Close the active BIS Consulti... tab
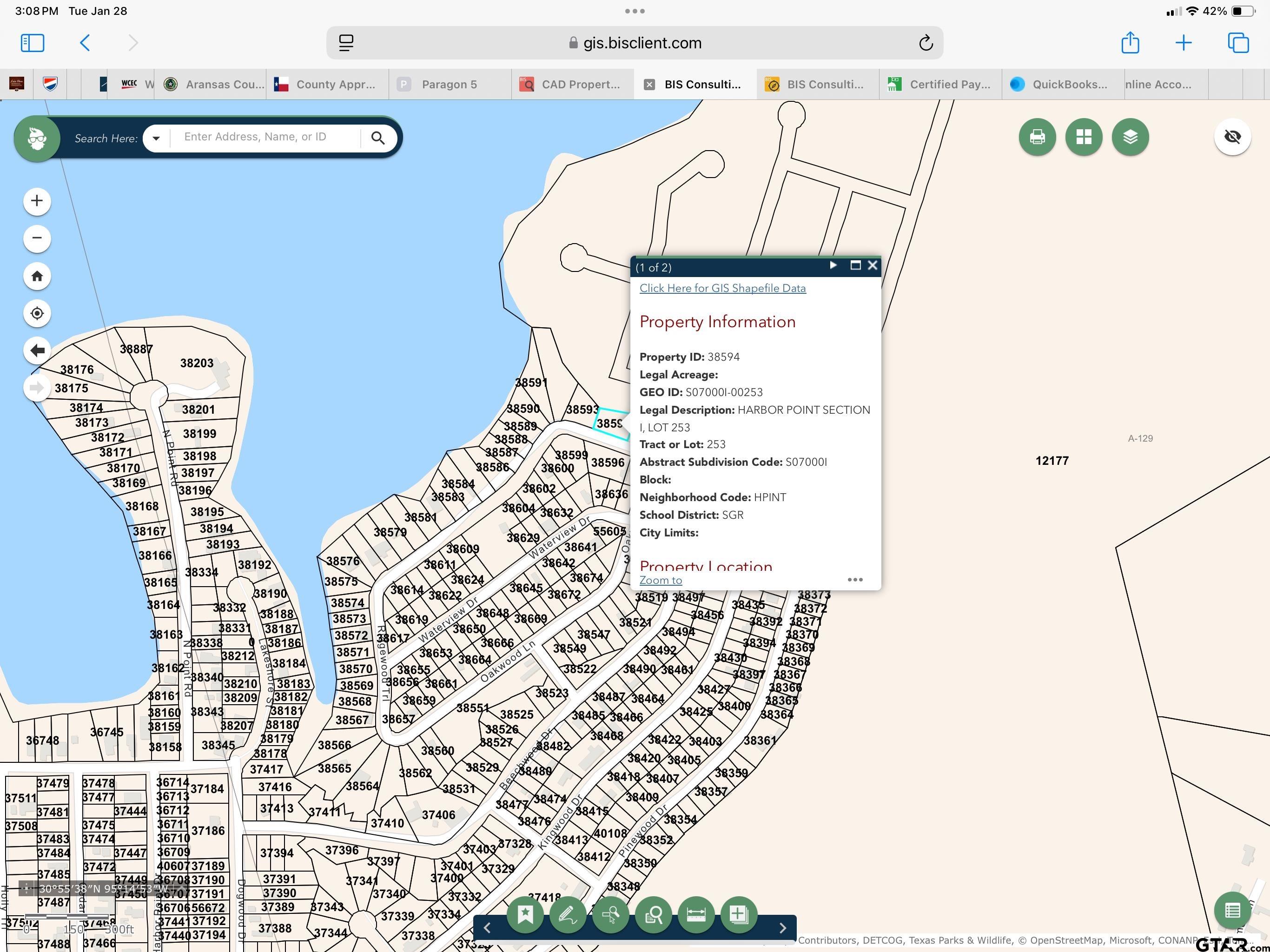Screen dimensions: 1270x952 [x=649, y=85]
